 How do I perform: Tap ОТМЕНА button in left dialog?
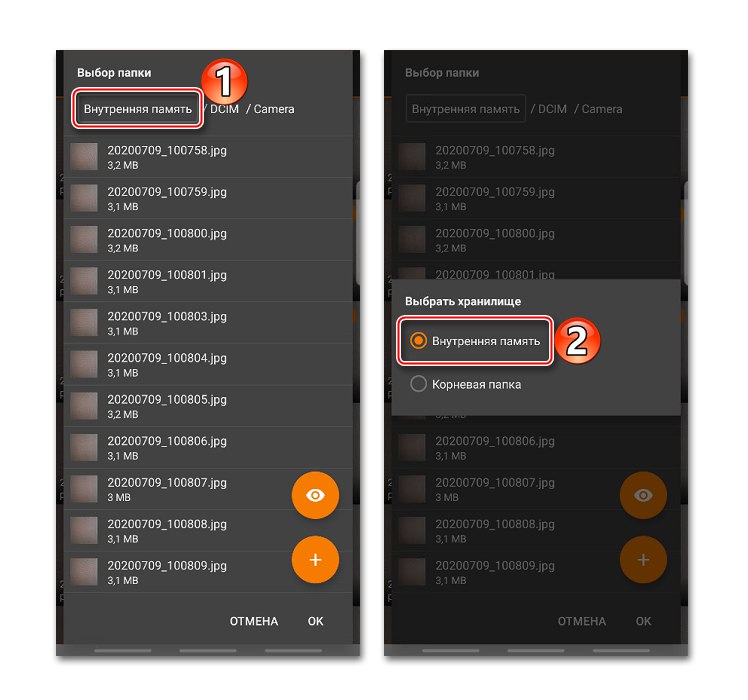click(254, 621)
